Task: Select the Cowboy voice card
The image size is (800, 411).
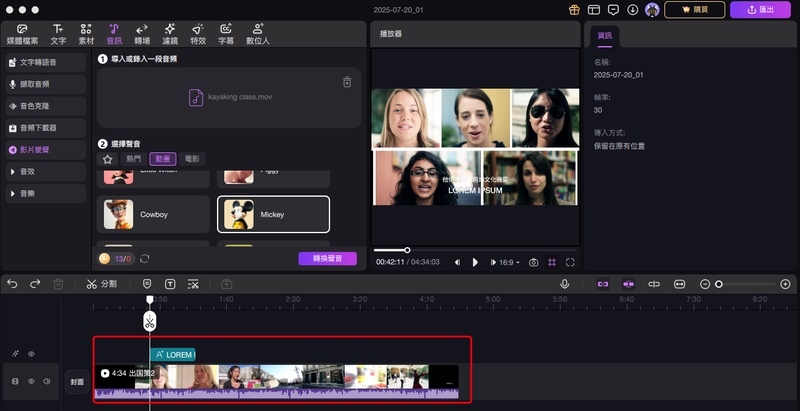Action: tap(153, 214)
